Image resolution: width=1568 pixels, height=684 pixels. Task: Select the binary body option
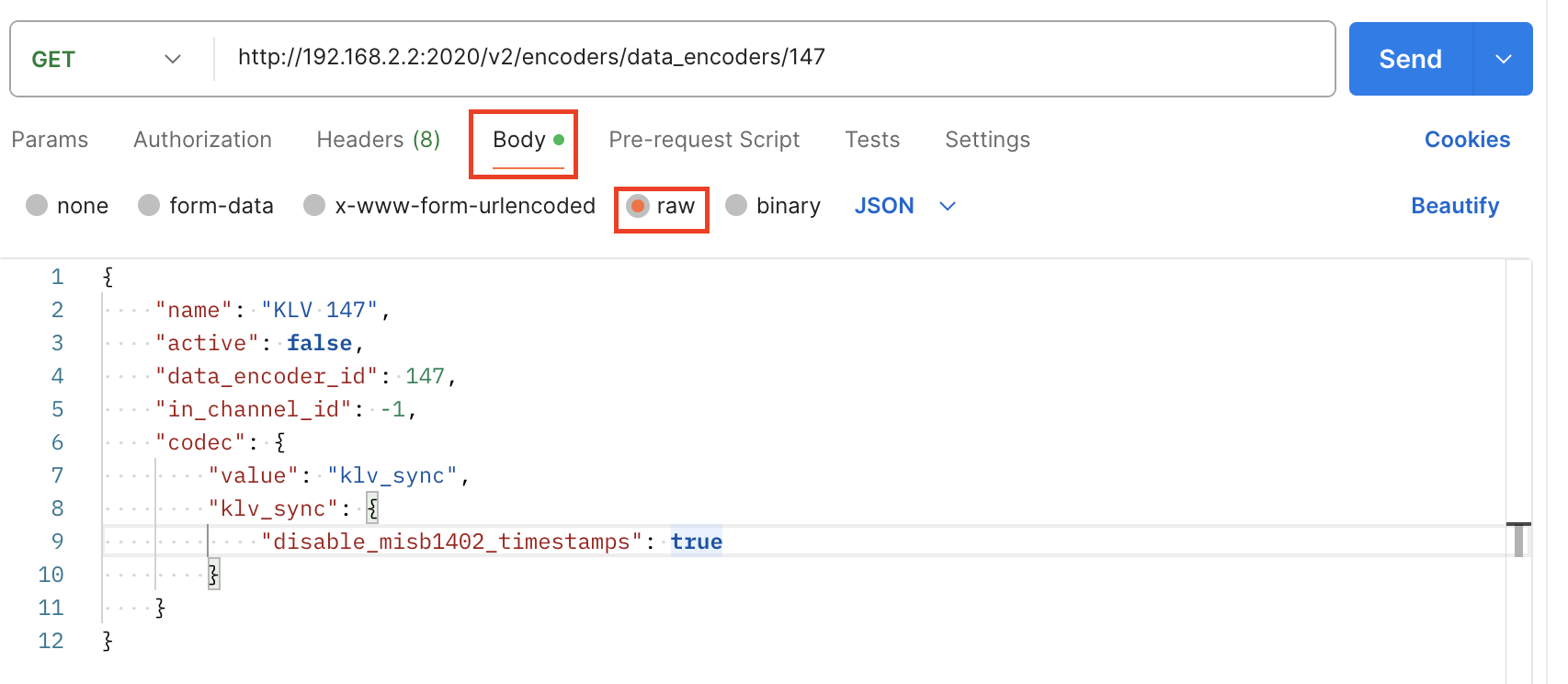coord(773,205)
